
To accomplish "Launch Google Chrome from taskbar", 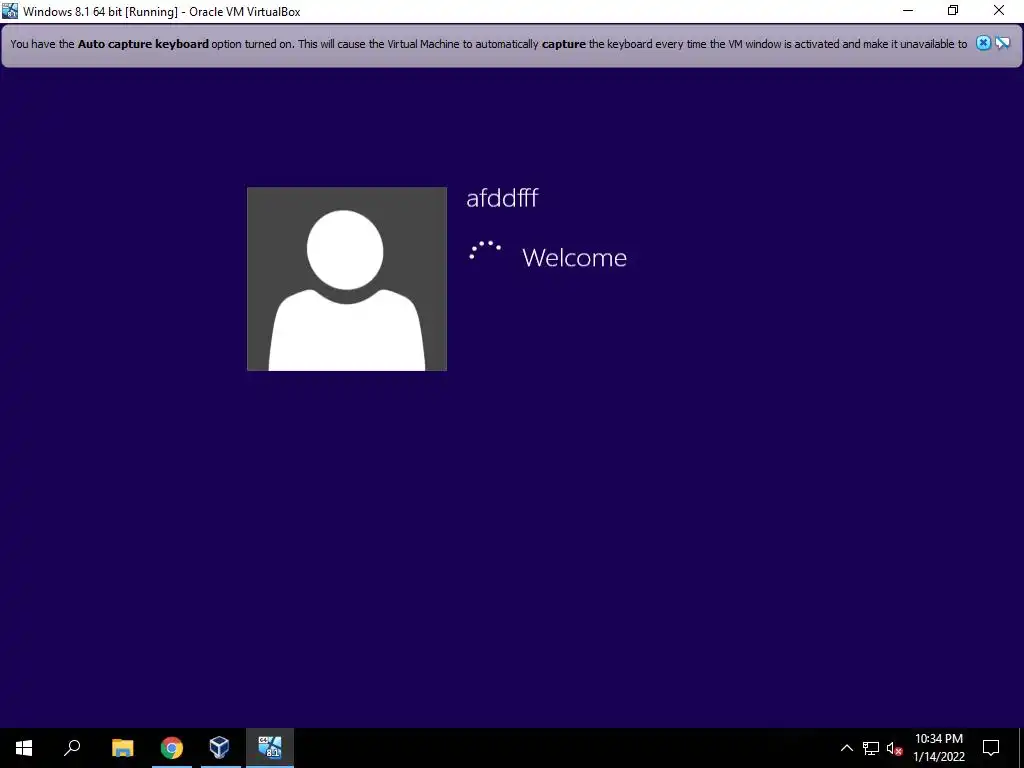I will point(172,748).
